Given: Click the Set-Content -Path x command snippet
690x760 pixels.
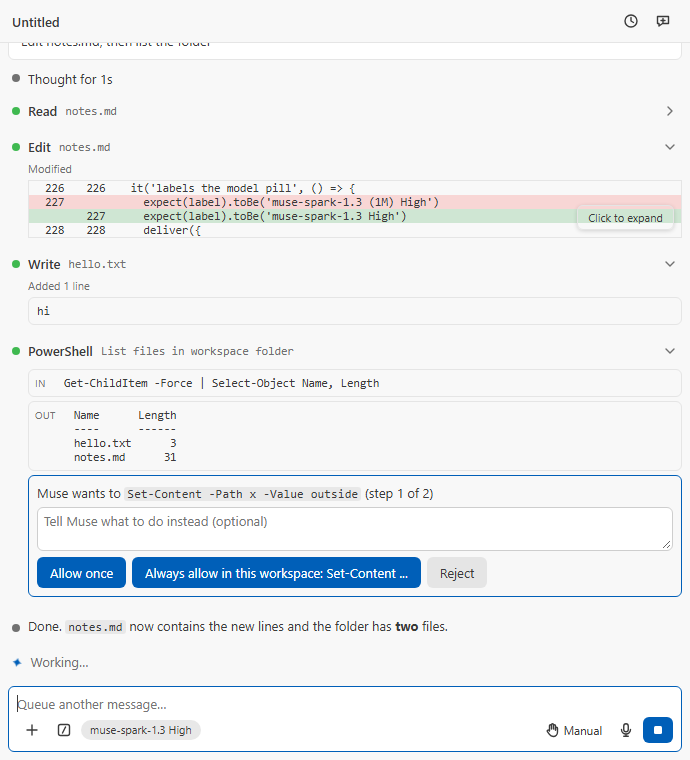Looking at the screenshot, I should point(242,494).
